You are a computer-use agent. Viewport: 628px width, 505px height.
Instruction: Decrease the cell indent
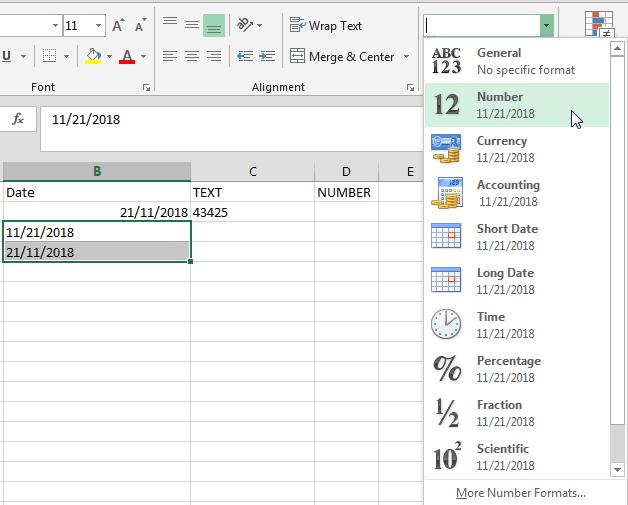point(244,56)
